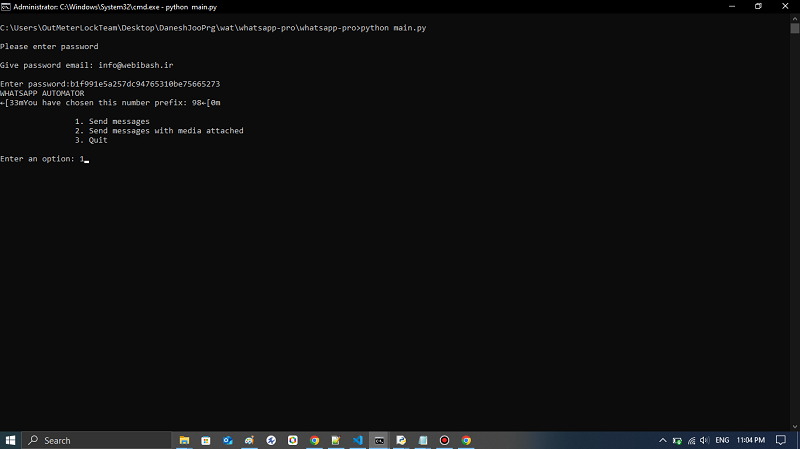Open the green-dot tray status icon
800x449 pixels.
(x=677, y=440)
